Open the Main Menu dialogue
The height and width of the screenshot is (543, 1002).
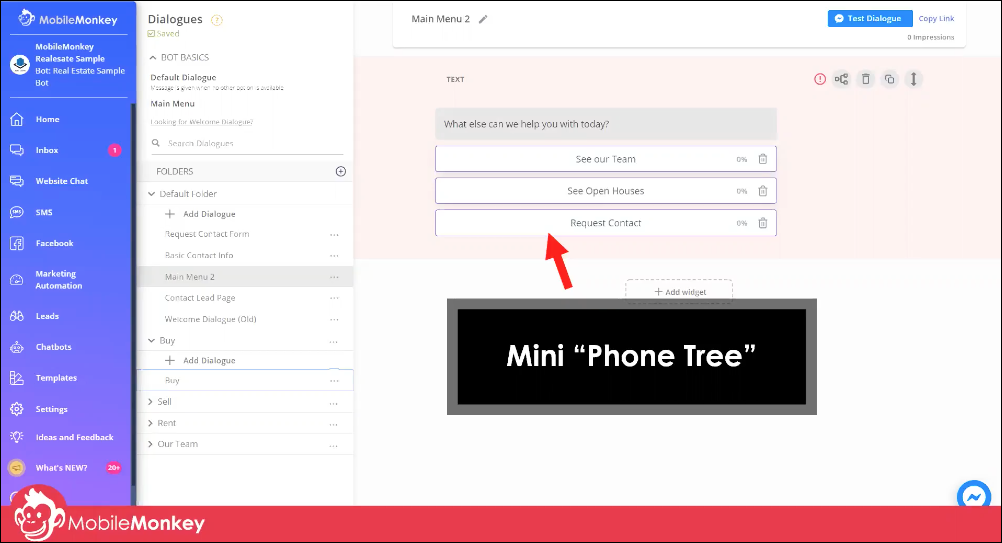click(173, 103)
